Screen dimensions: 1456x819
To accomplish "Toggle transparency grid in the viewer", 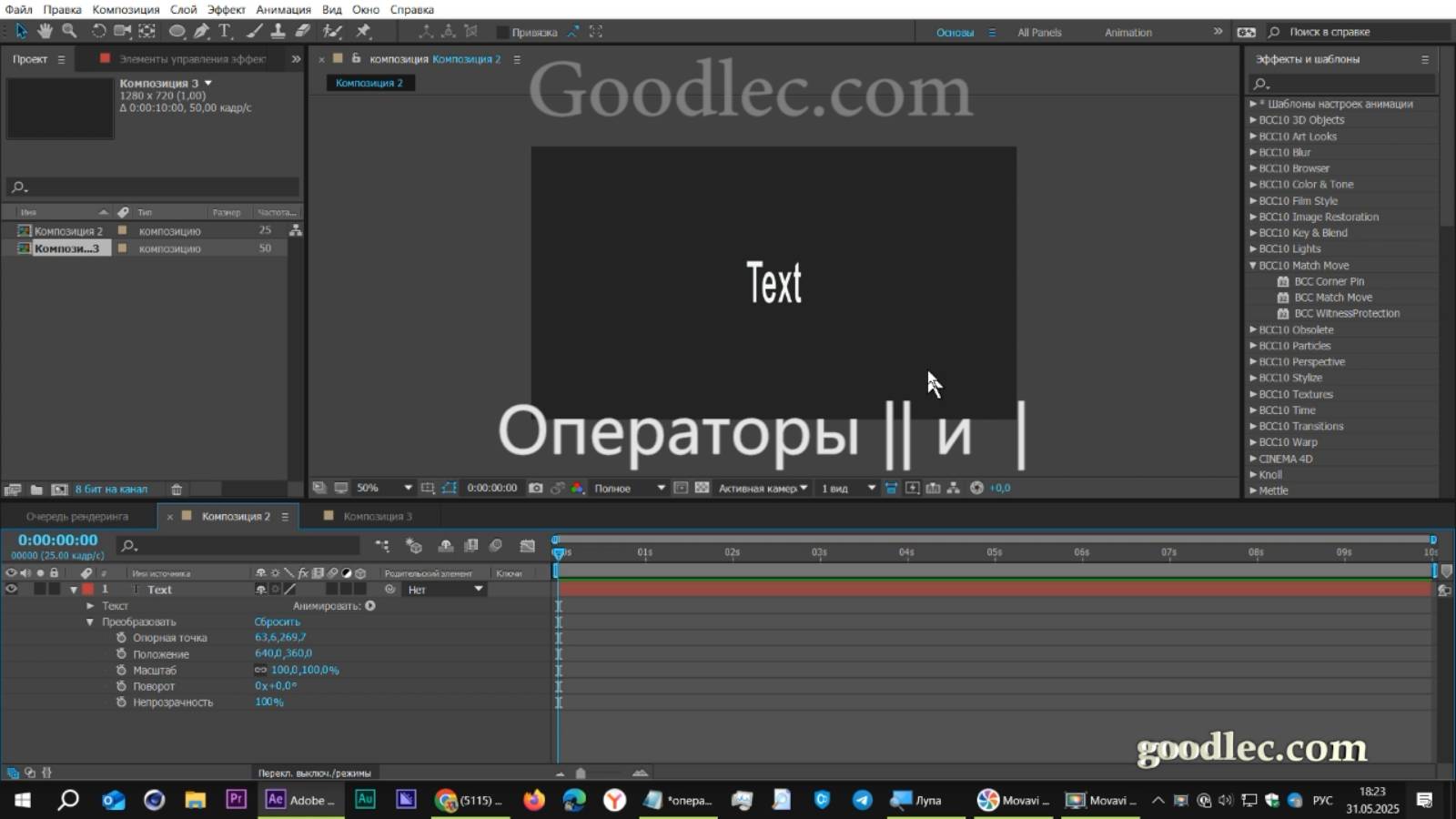I will pos(702,489).
